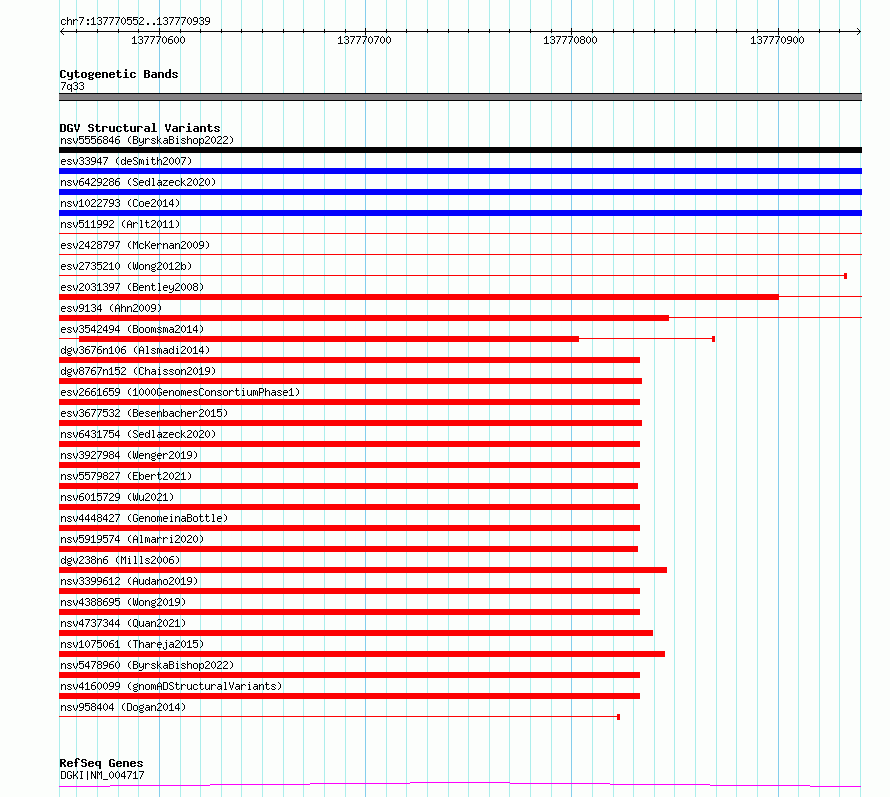Click ruler position 137770600
Viewport: 890px width, 797px height.
[x=158, y=40]
